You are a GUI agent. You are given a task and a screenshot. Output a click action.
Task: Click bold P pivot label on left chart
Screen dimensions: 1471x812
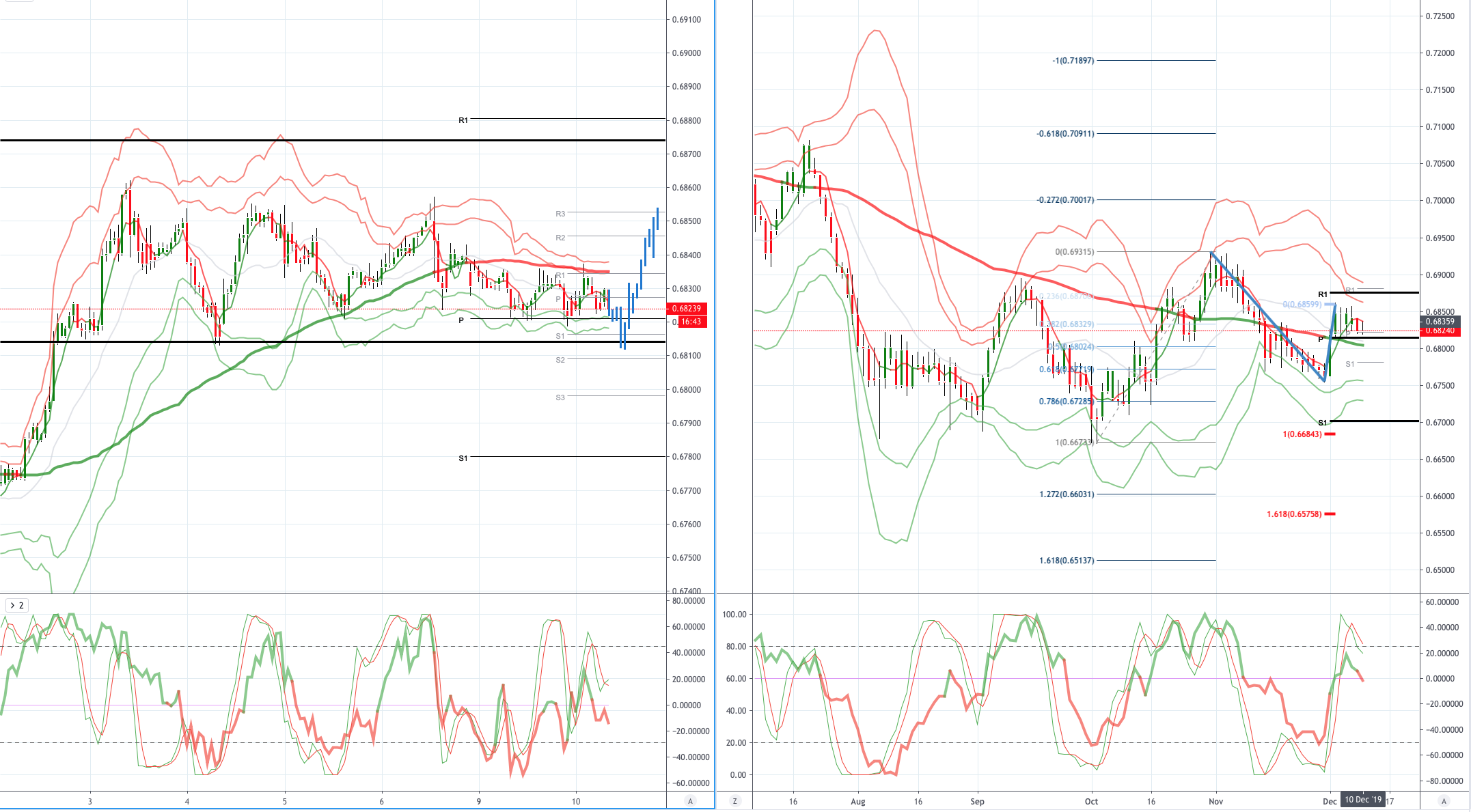[x=461, y=320]
